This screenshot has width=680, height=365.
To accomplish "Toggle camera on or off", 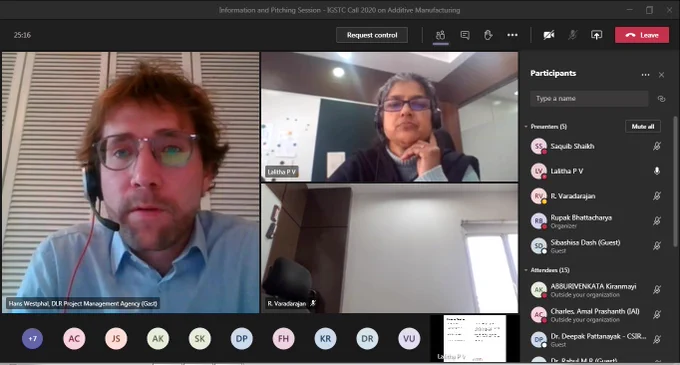I will 549,35.
